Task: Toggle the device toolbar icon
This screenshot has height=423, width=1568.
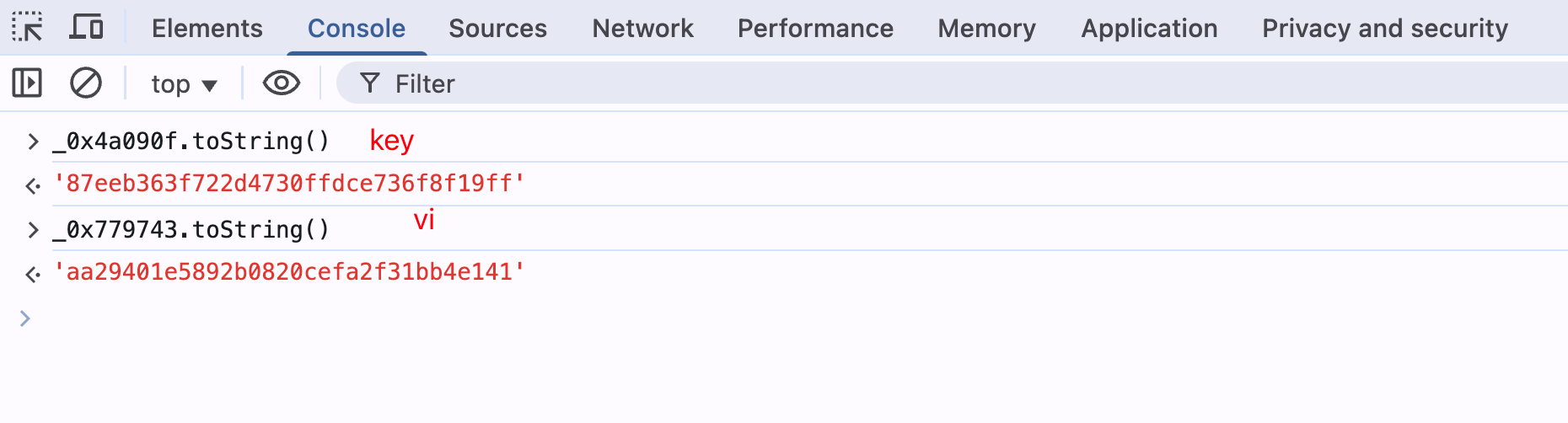Action: point(86,28)
